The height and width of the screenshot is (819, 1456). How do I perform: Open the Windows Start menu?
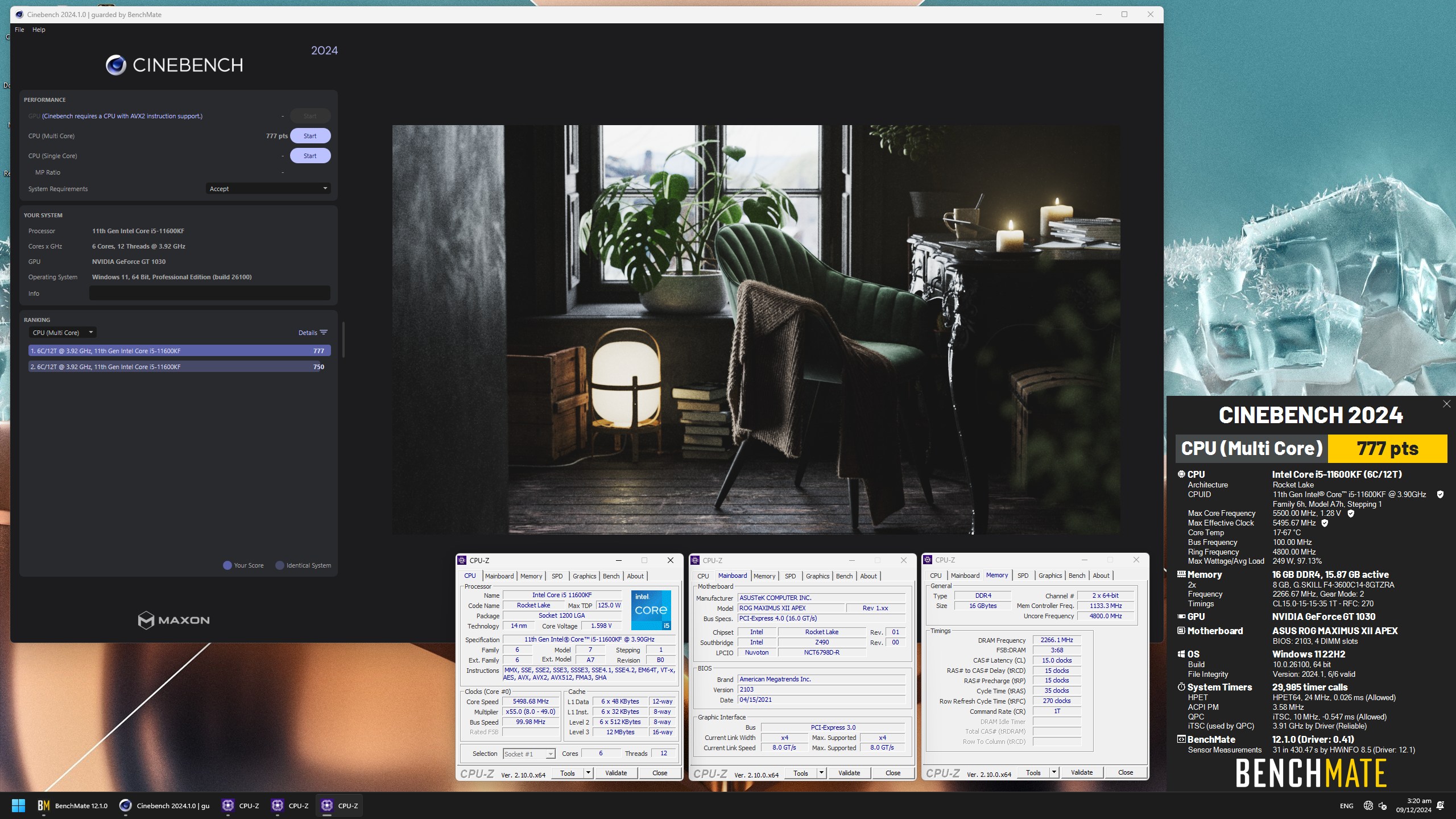[18, 805]
